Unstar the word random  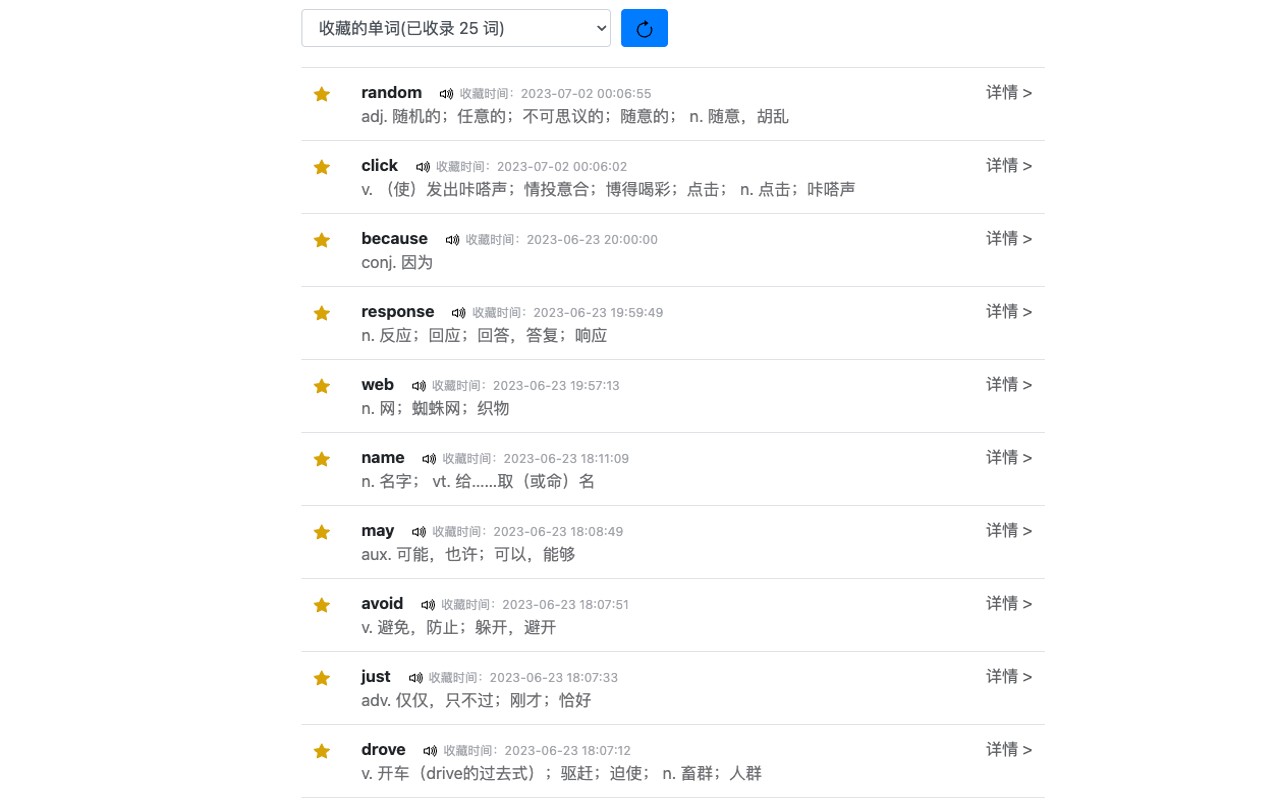point(322,94)
